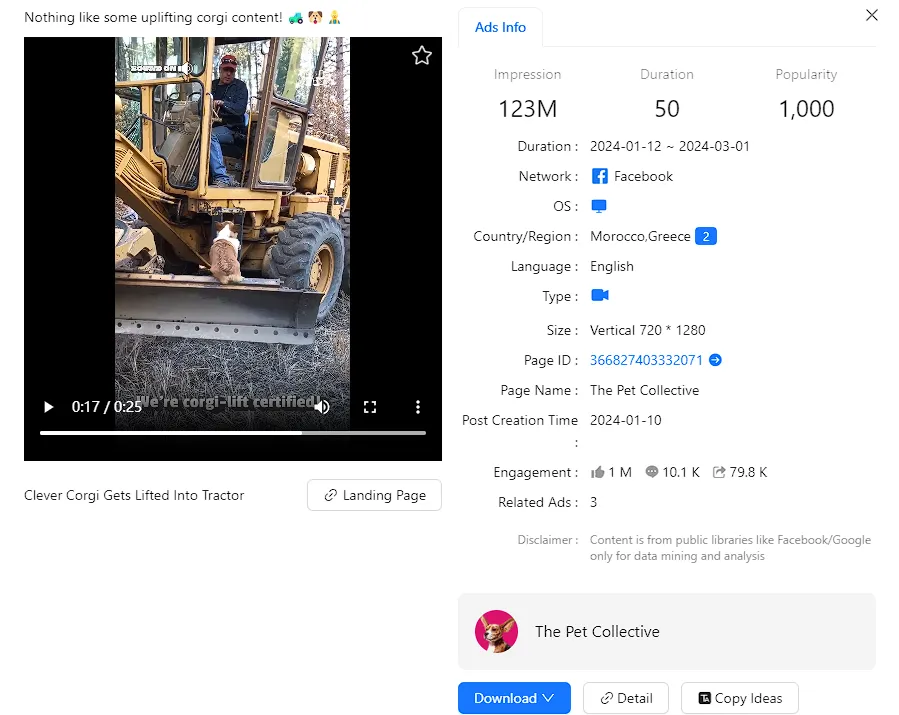This screenshot has width=899, height=715.
Task: Star this ad as a favorite
Action: [422, 56]
